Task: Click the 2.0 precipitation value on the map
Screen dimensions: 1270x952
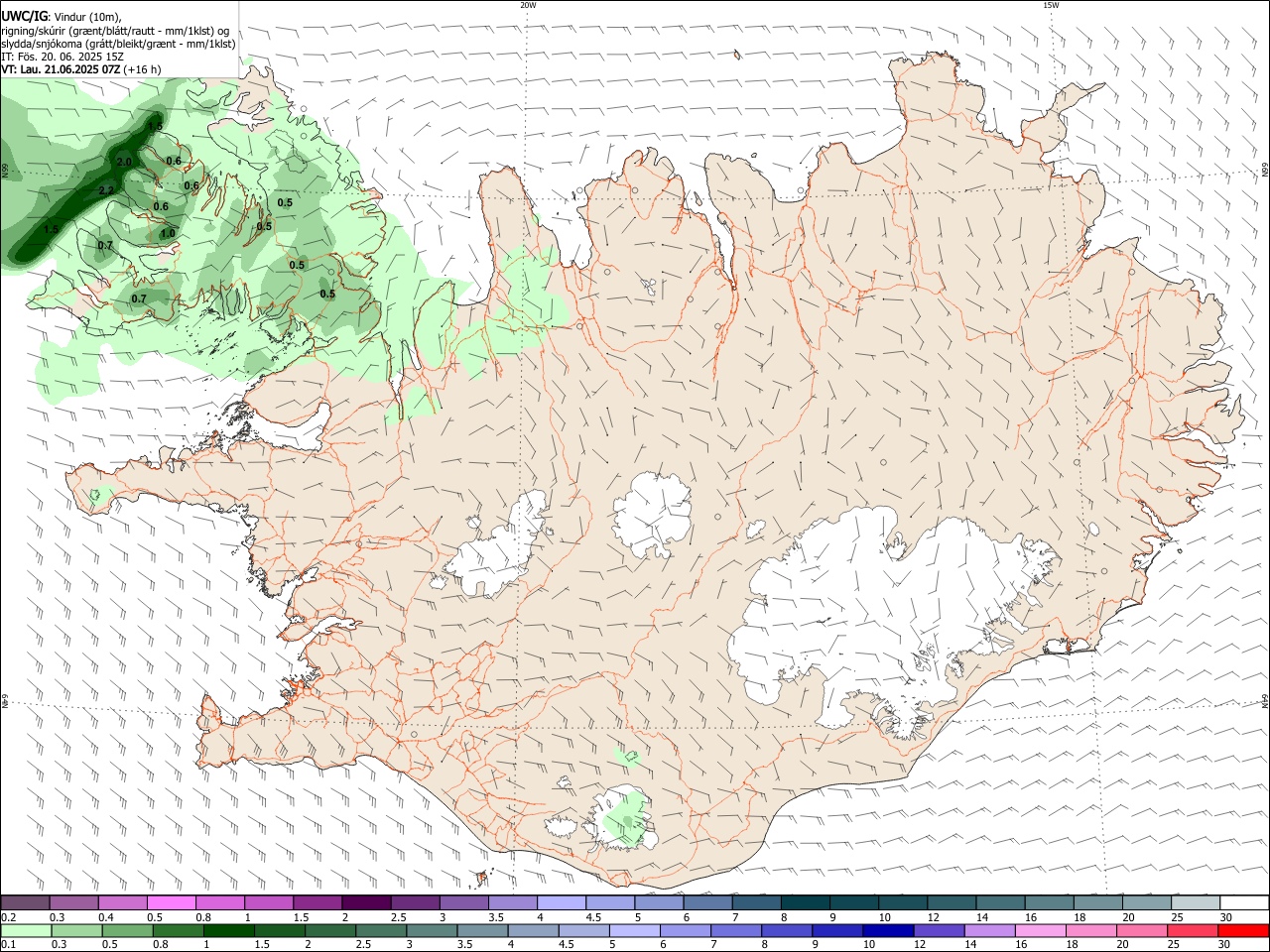Action: coord(124,162)
